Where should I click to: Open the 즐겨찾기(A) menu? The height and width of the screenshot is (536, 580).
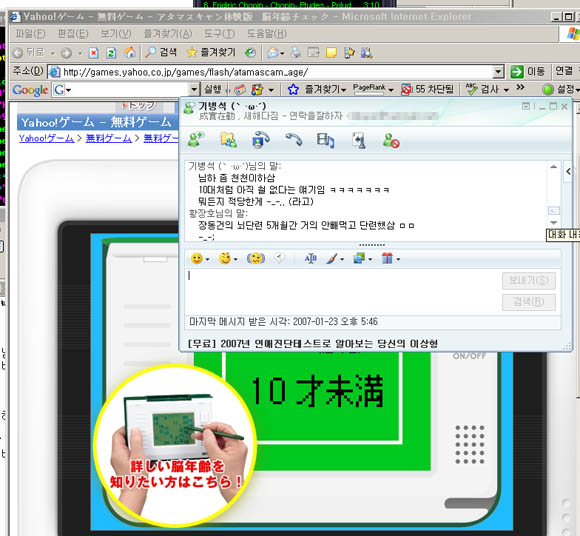coord(168,34)
